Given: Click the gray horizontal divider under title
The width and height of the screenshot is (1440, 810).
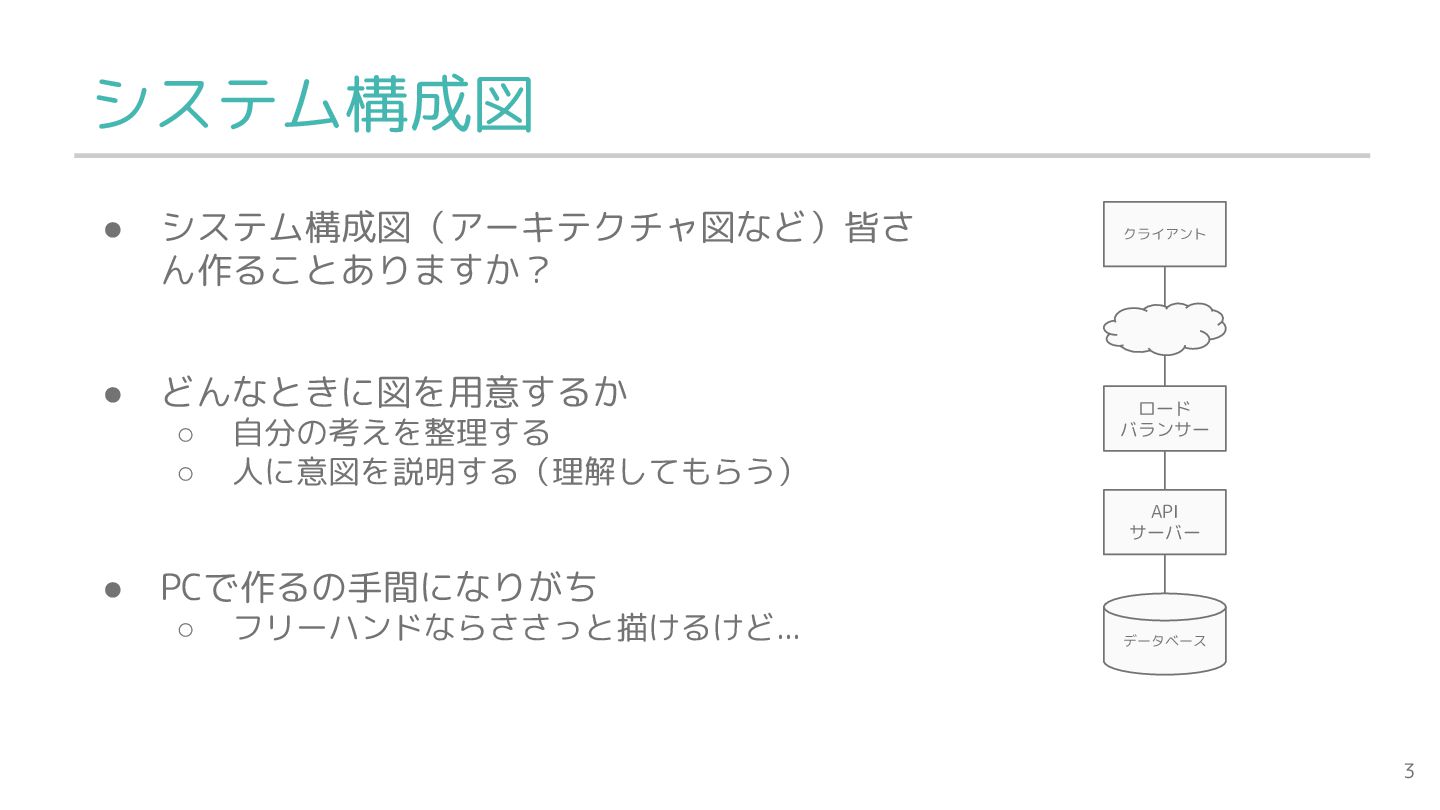Looking at the screenshot, I should pyautogui.click(x=722, y=156).
